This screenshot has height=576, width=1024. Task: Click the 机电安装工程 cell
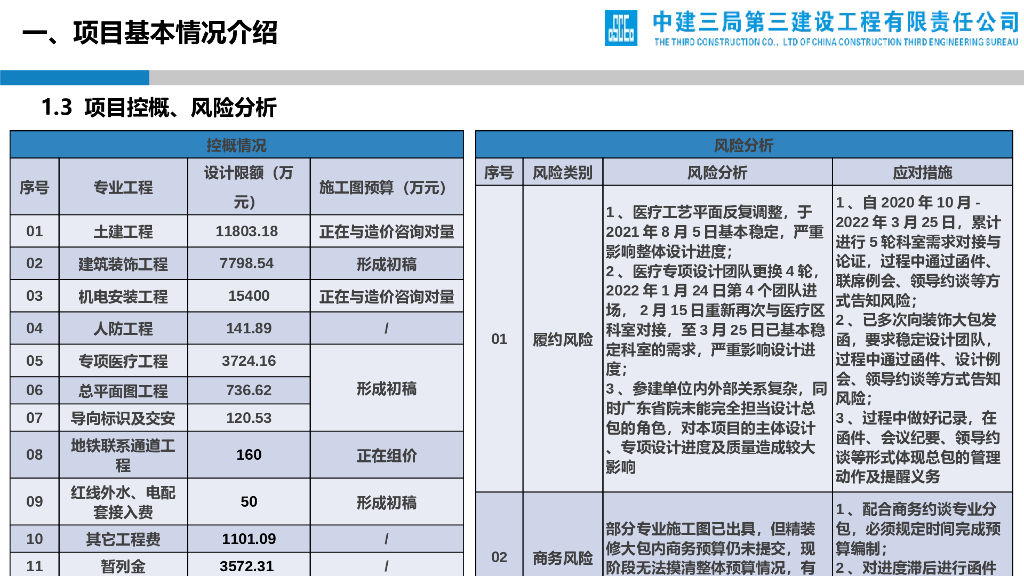pyautogui.click(x=123, y=296)
